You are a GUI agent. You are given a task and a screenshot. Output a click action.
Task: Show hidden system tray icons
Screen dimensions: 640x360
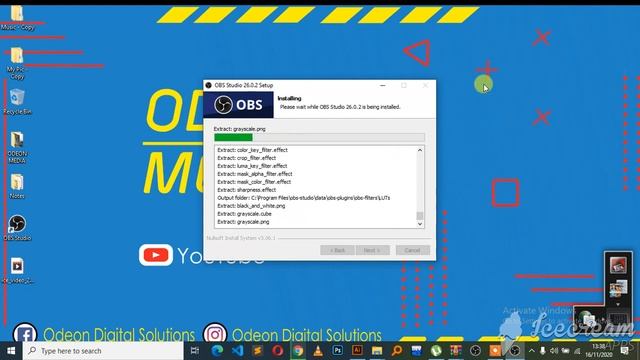(x=531, y=351)
